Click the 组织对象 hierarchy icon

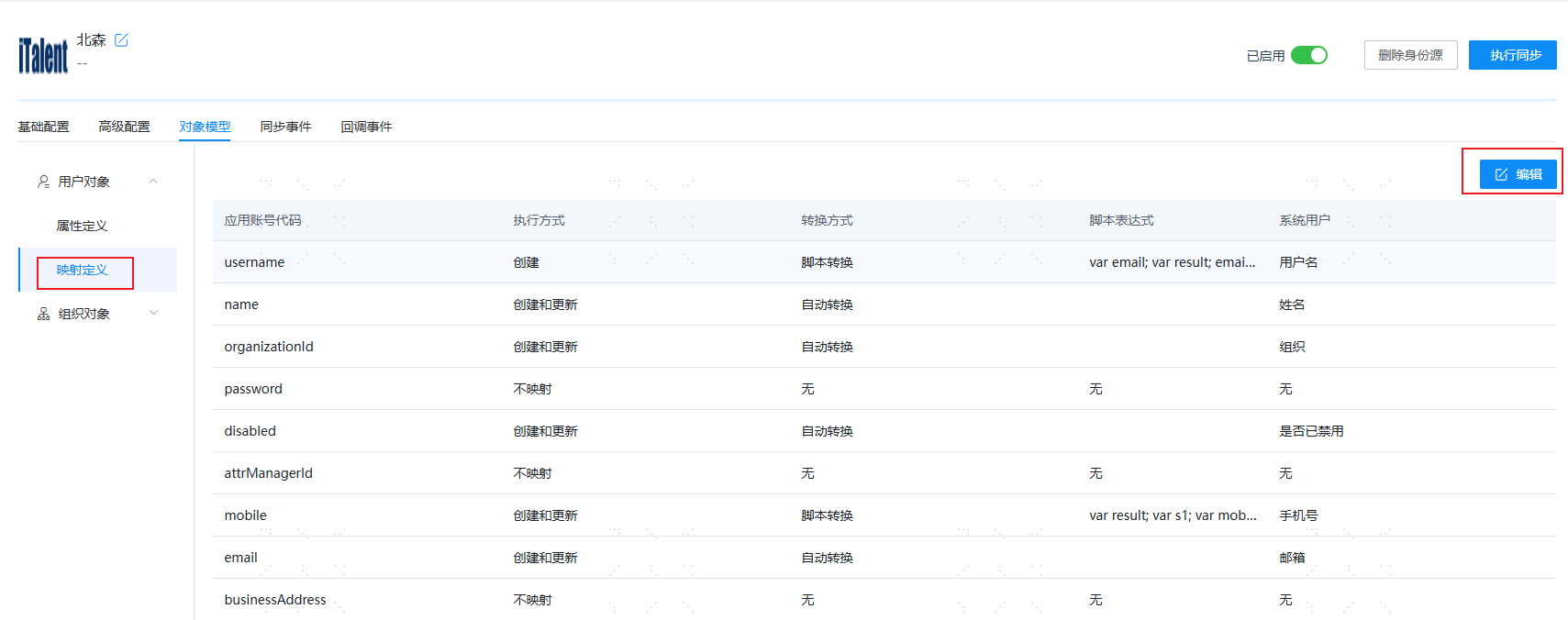click(x=43, y=314)
